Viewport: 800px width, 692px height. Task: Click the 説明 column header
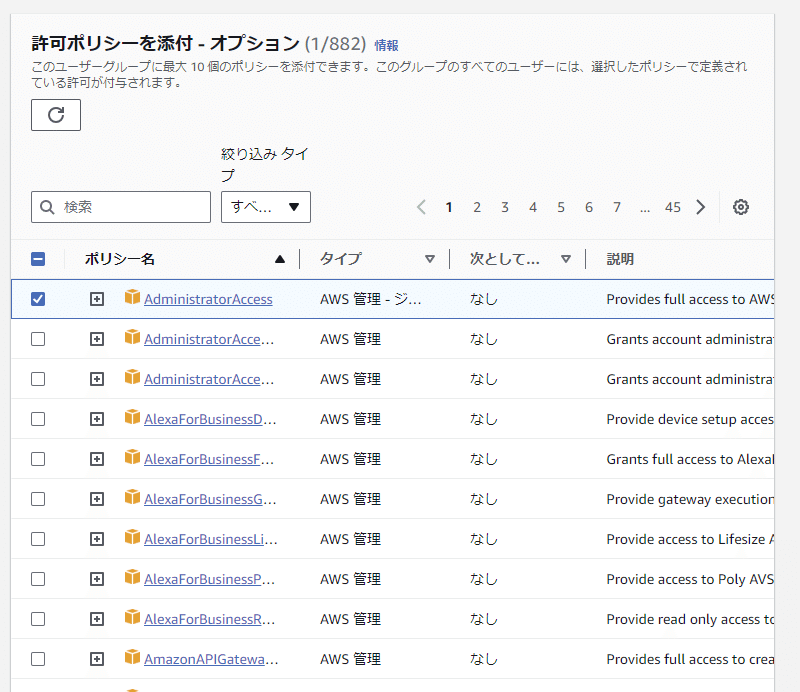620,259
